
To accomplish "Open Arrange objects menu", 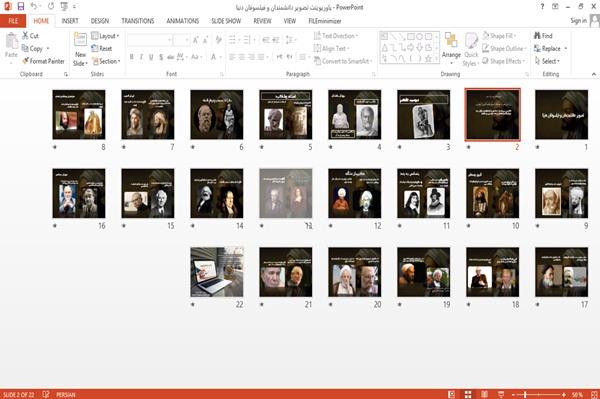I will pyautogui.click(x=451, y=48).
